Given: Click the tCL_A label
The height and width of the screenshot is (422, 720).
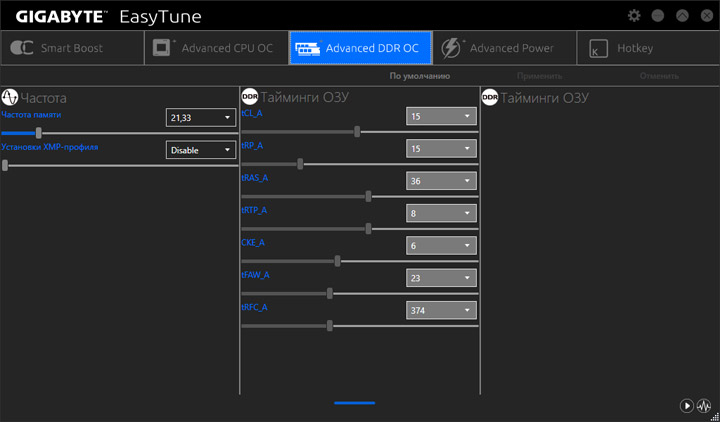Looking at the screenshot, I should click(x=252, y=113).
